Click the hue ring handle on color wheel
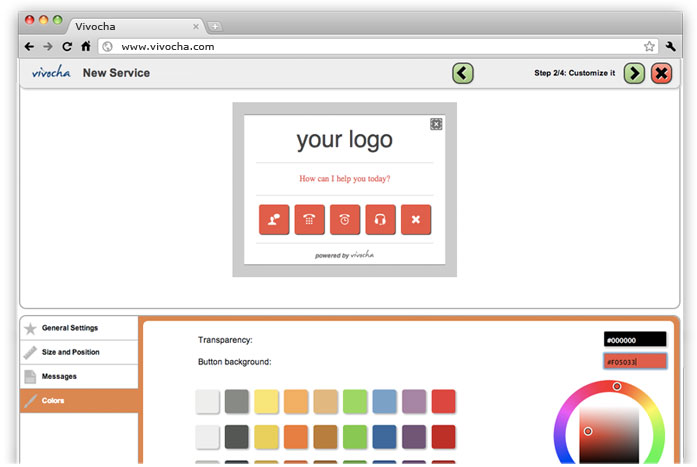Viewport: 697px width, 467px height. (617, 386)
